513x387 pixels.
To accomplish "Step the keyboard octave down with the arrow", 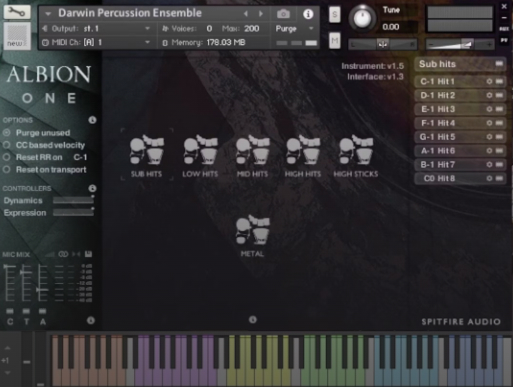I will [7, 373].
